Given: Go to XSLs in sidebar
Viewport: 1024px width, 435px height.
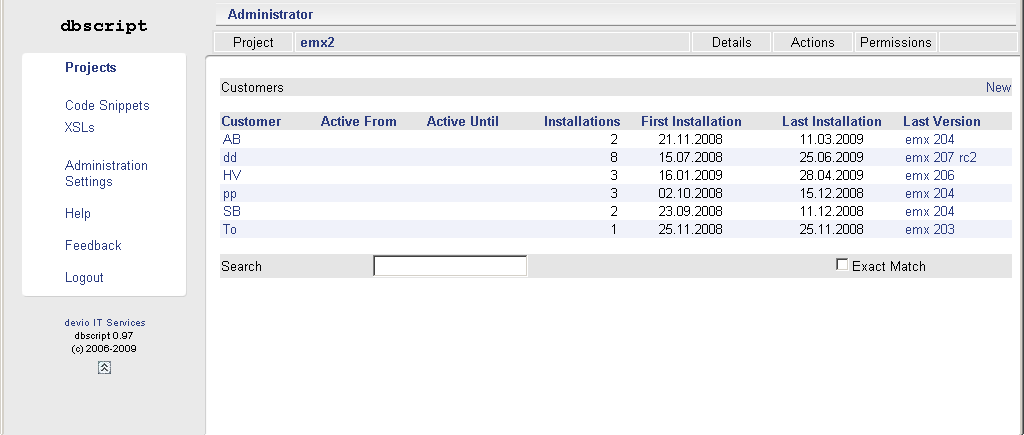Looking at the screenshot, I should click(x=80, y=127).
